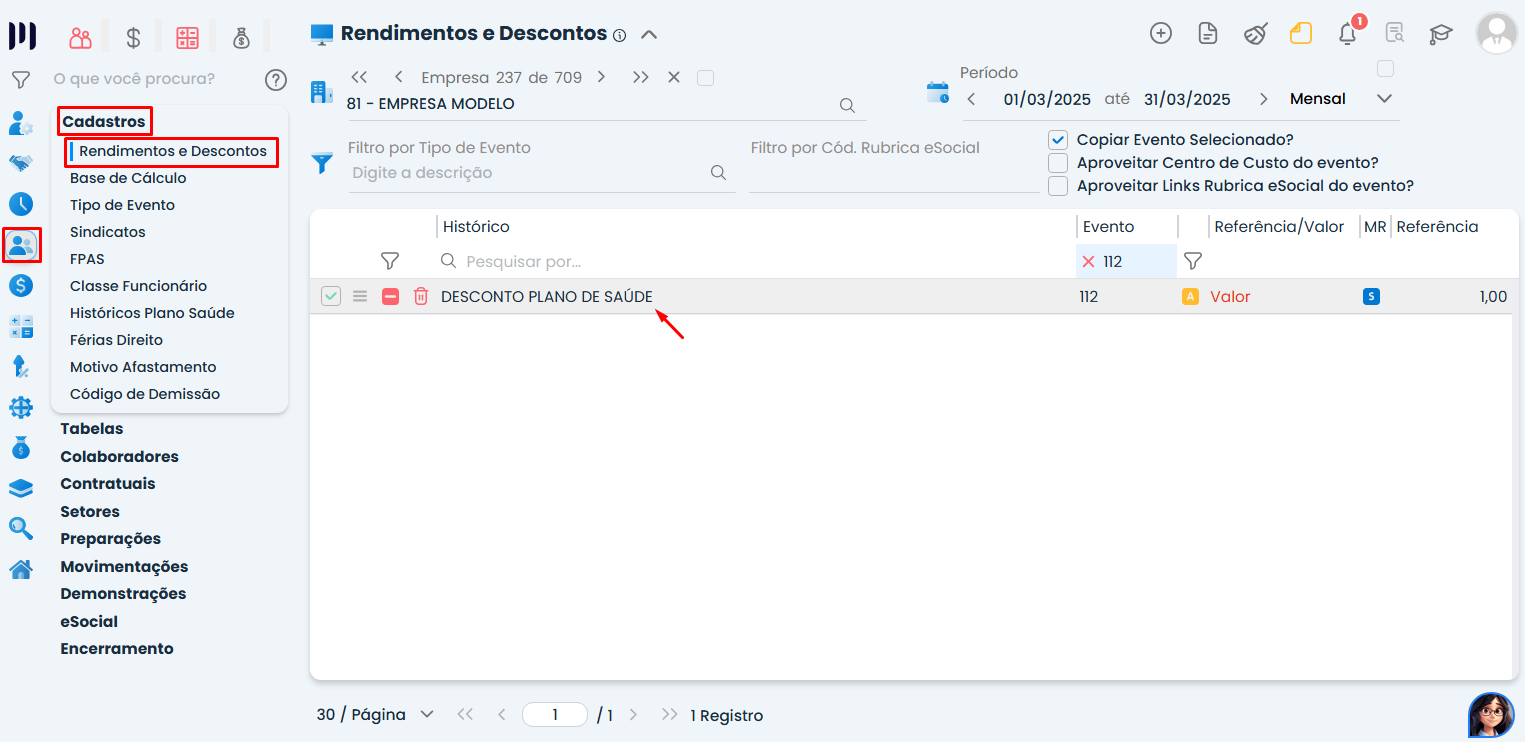The width and height of the screenshot is (1525, 742).
Task: Open the virtual assistant avatar
Action: tap(1491, 715)
